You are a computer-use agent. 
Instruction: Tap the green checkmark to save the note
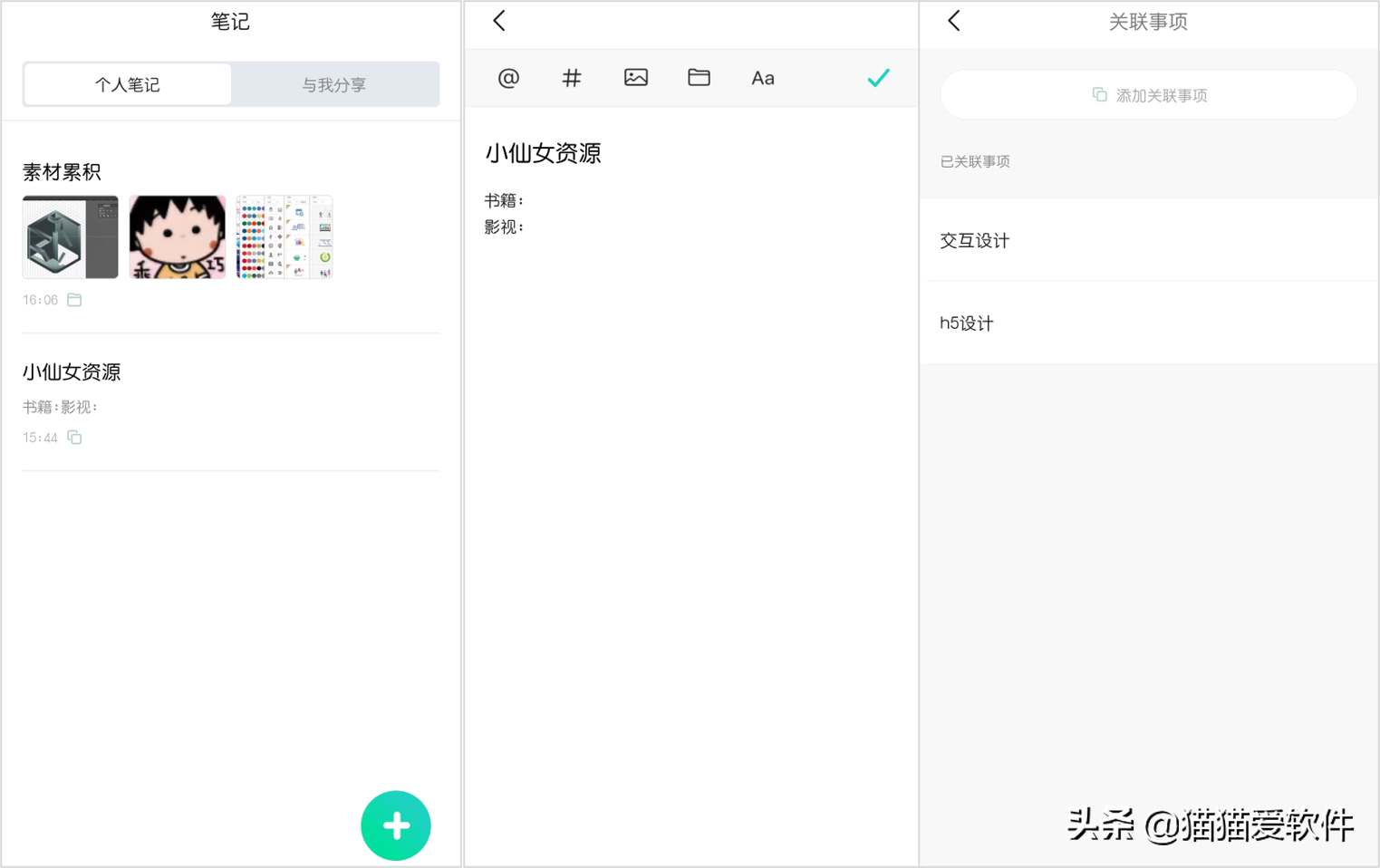coord(876,78)
